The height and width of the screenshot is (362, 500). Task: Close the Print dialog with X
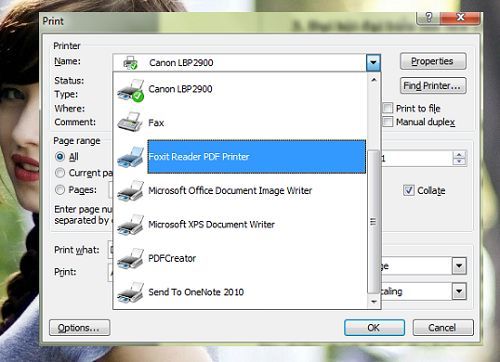pyautogui.click(x=461, y=18)
